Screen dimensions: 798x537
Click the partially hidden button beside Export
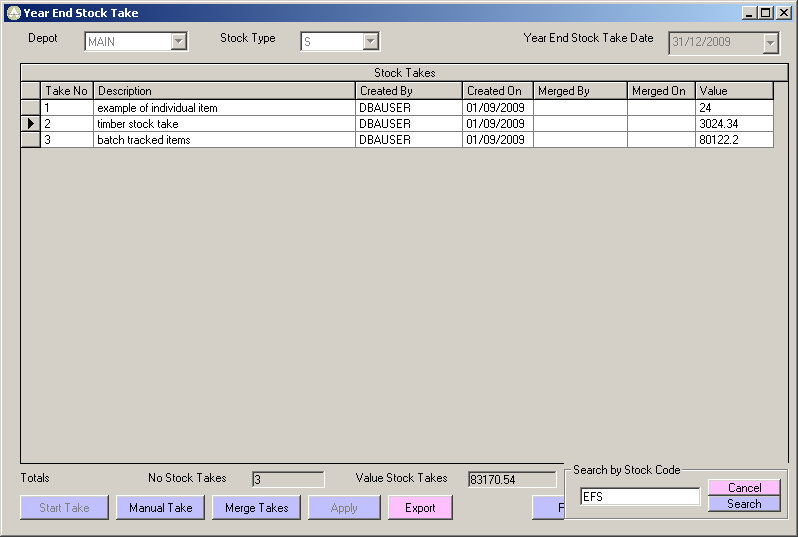coord(549,507)
